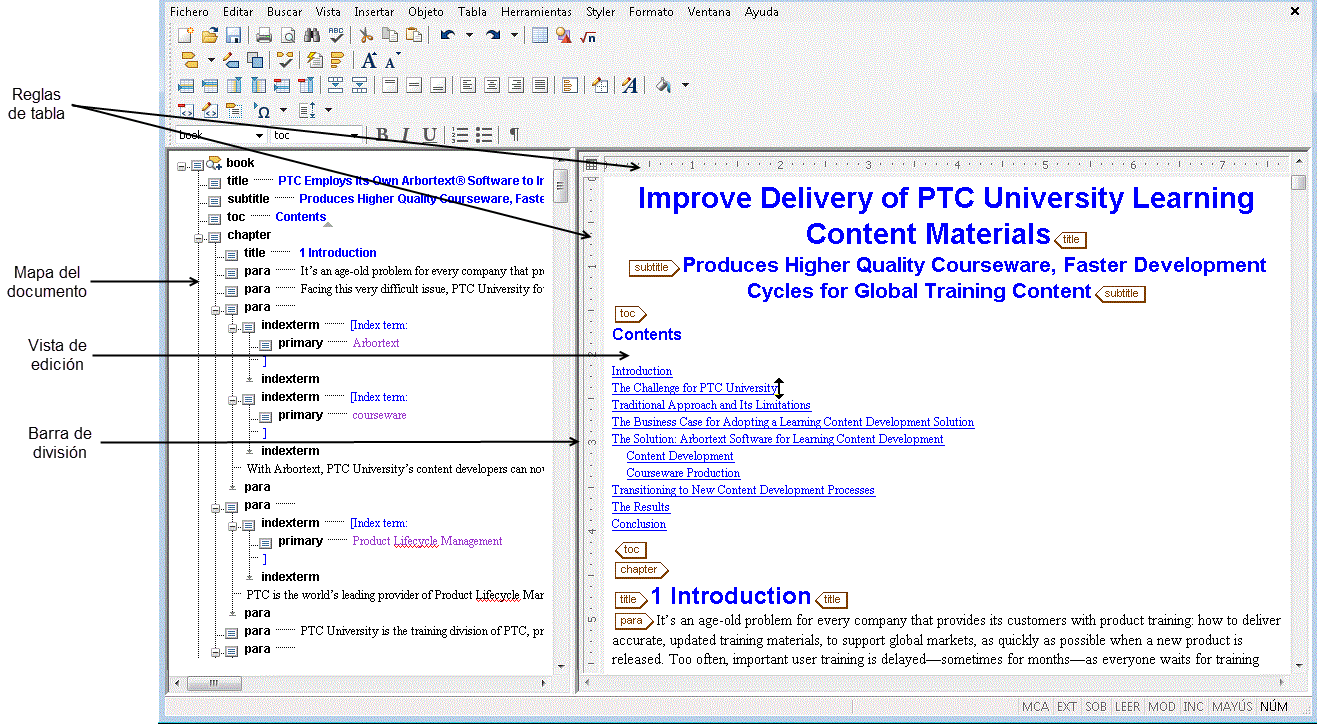Image resolution: width=1317 pixels, height=724 pixels.
Task: Insert a graphic with the shapes image icon
Action: (564, 35)
